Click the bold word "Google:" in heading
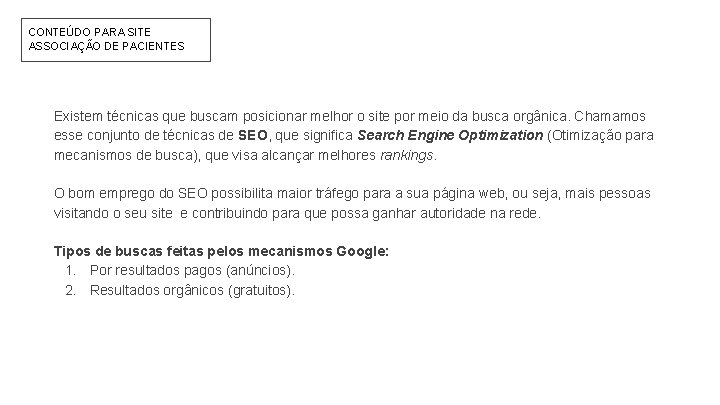 point(362,251)
